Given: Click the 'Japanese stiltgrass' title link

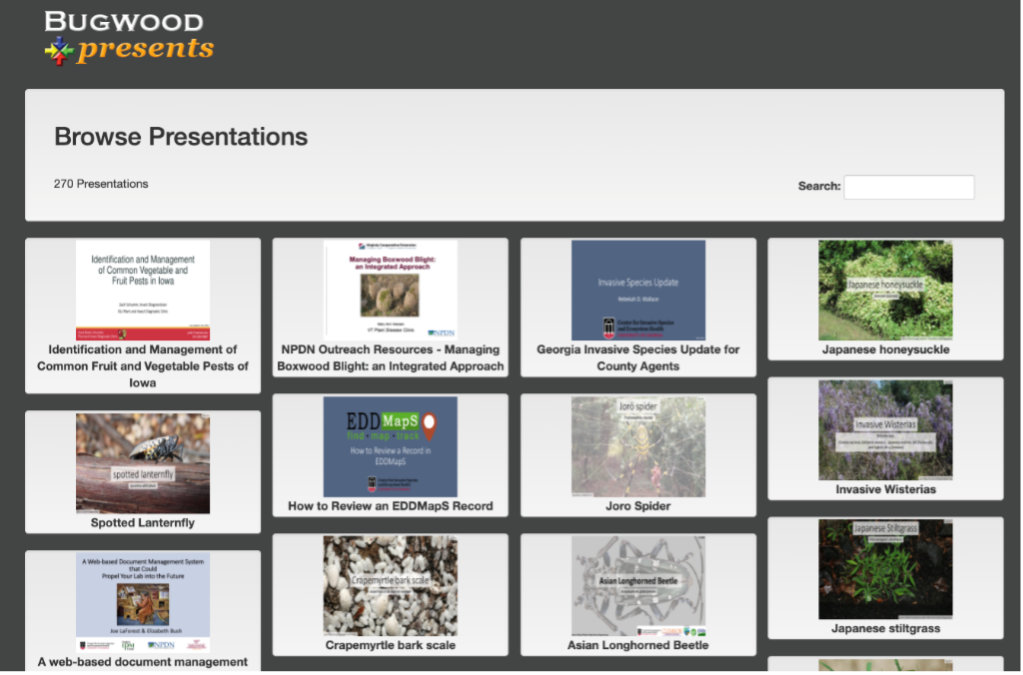Looking at the screenshot, I should coord(885,629).
